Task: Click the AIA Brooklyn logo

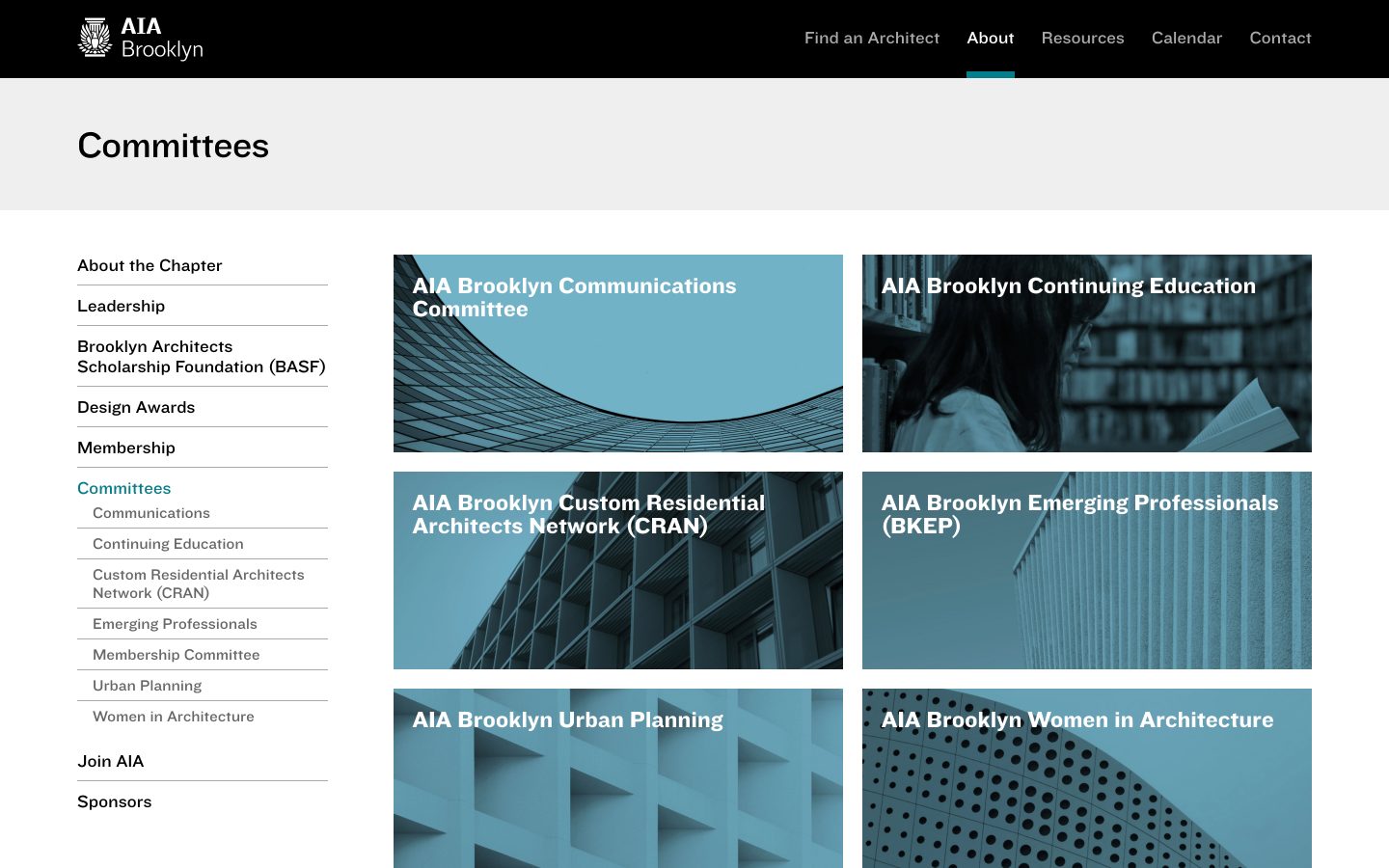Action: [141, 39]
